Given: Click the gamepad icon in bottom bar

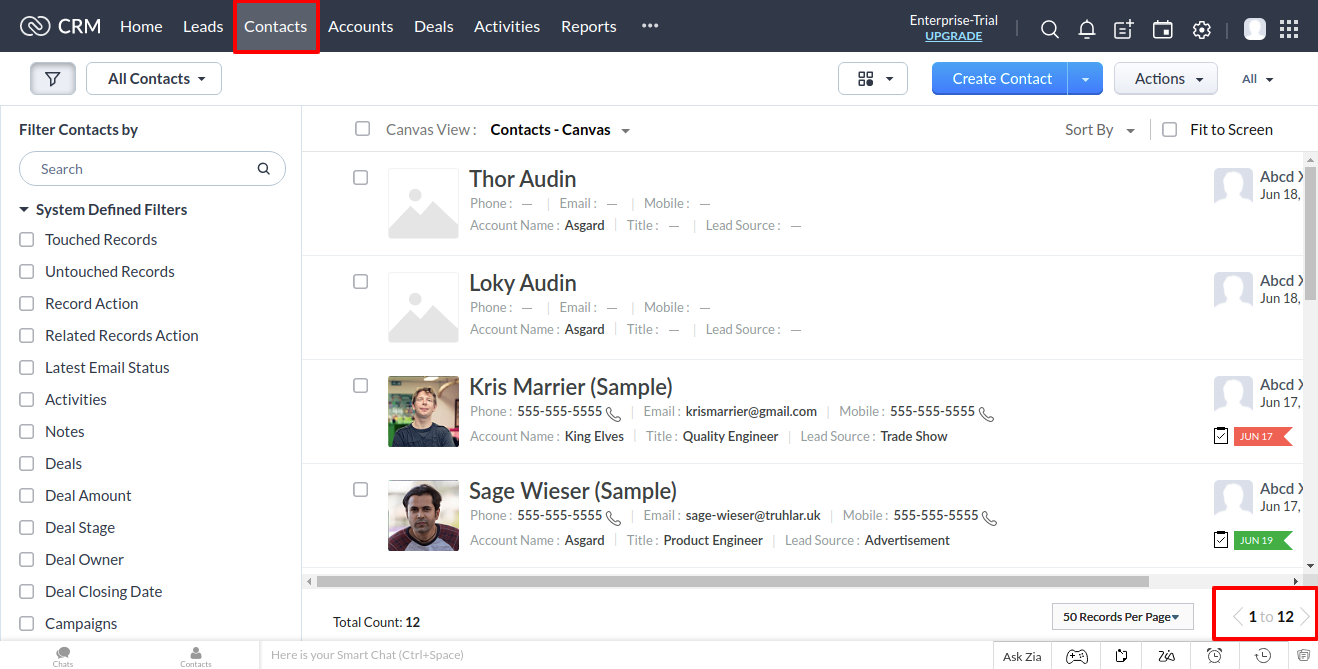Looking at the screenshot, I should coord(1076,656).
